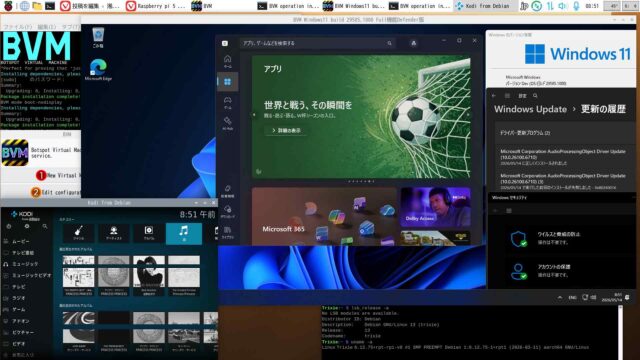Open Windows notification bell icon
The image size is (640, 360).
coord(627,298)
